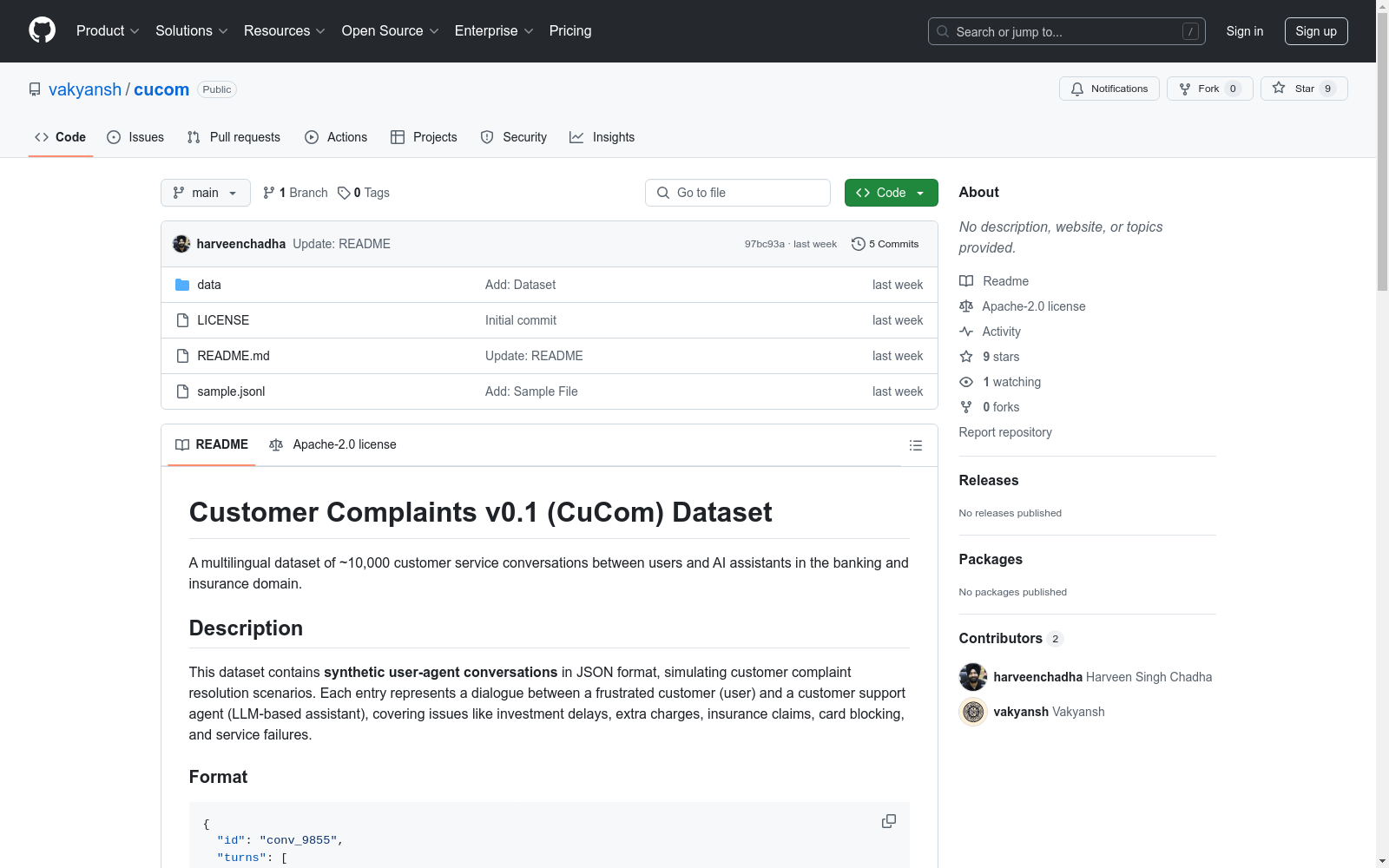
Task: Open the Packages section heading
Action: [x=991, y=559]
